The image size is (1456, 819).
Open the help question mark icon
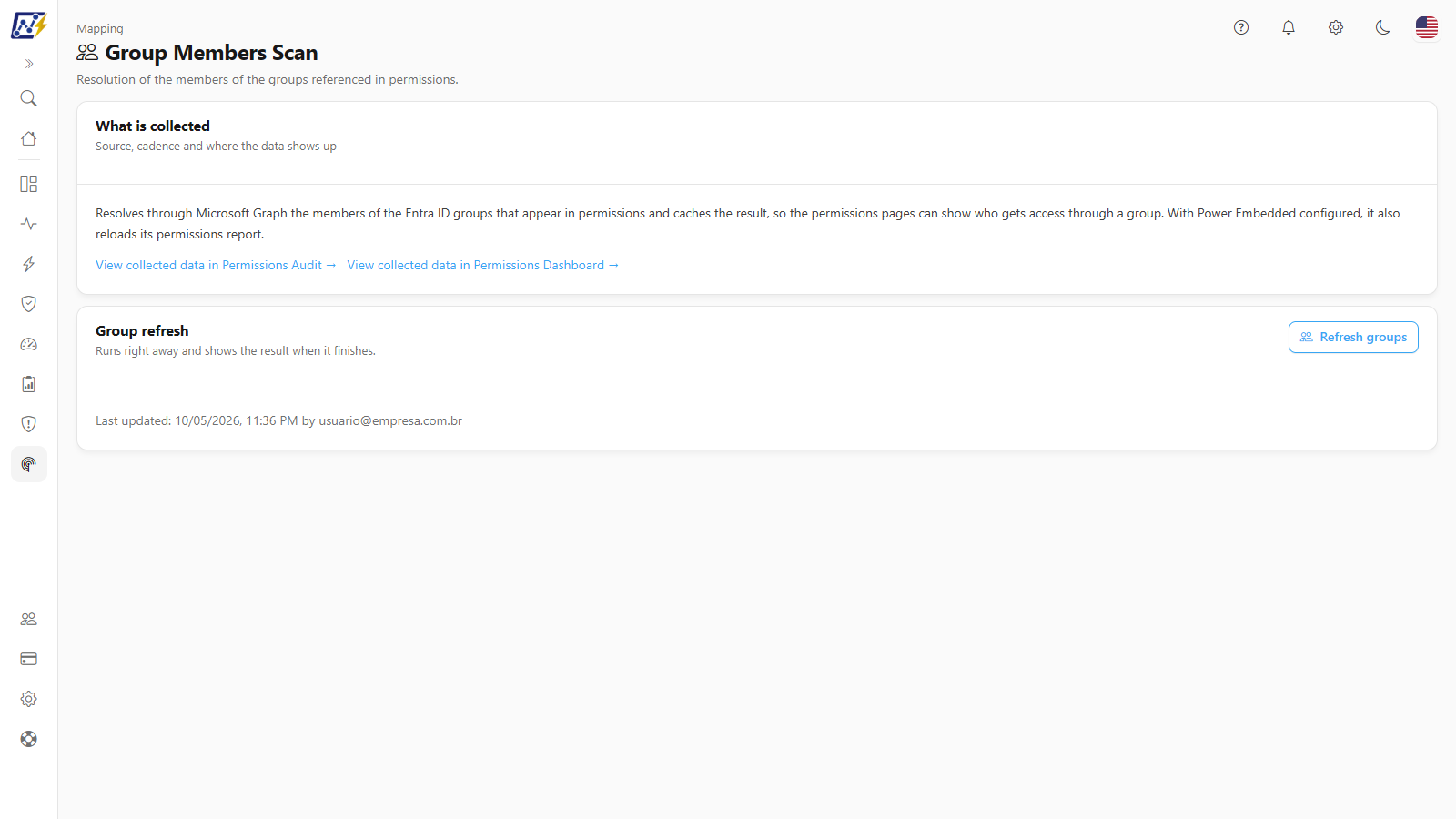[x=1241, y=27]
